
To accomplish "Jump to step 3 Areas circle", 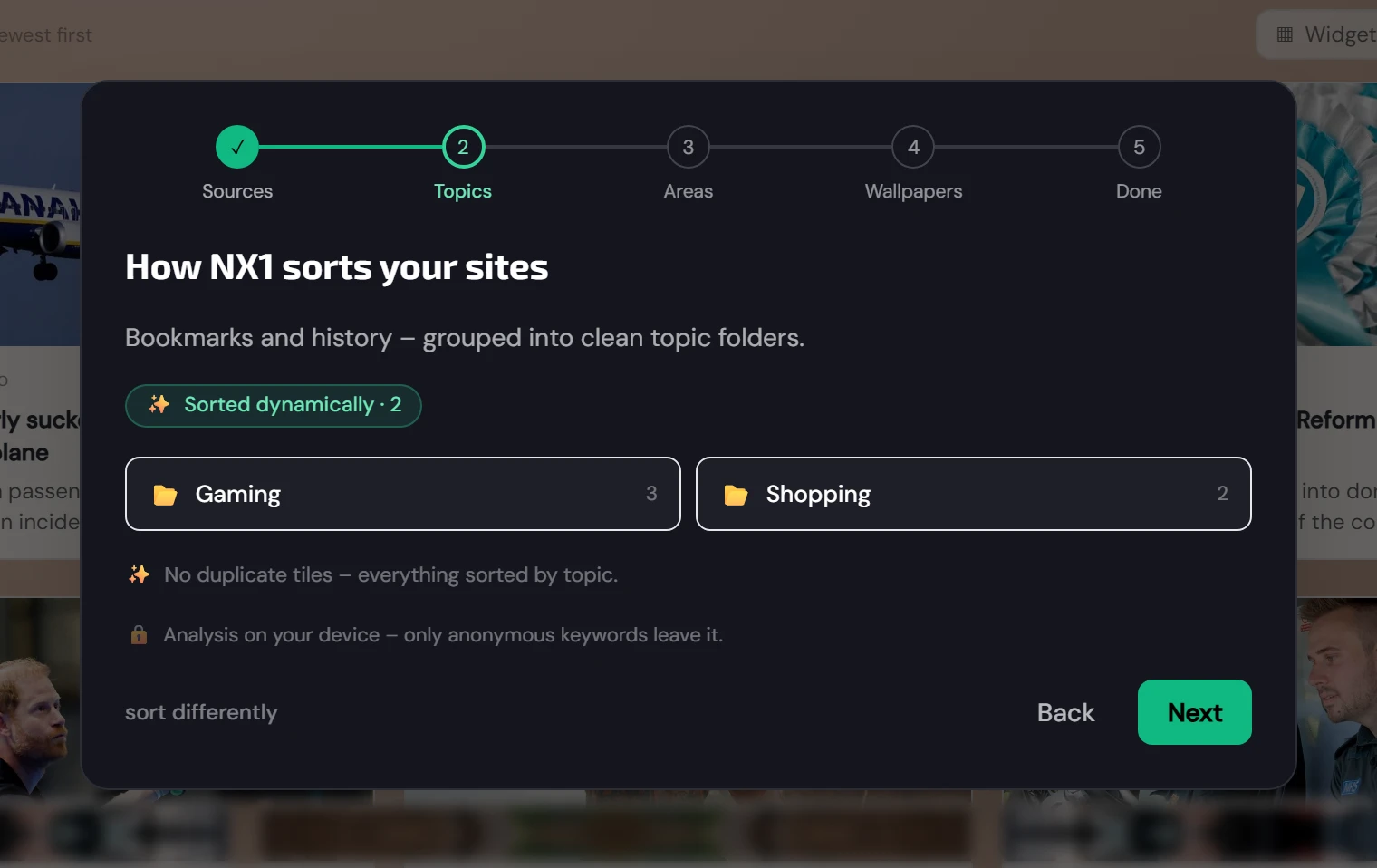I will coord(688,147).
